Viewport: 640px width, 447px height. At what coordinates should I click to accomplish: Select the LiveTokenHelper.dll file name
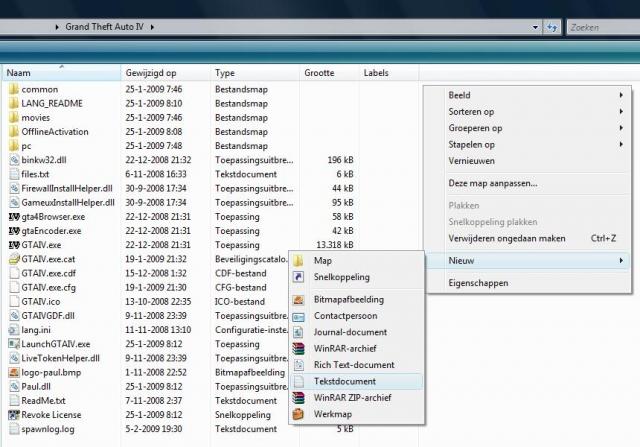click(x=60, y=358)
